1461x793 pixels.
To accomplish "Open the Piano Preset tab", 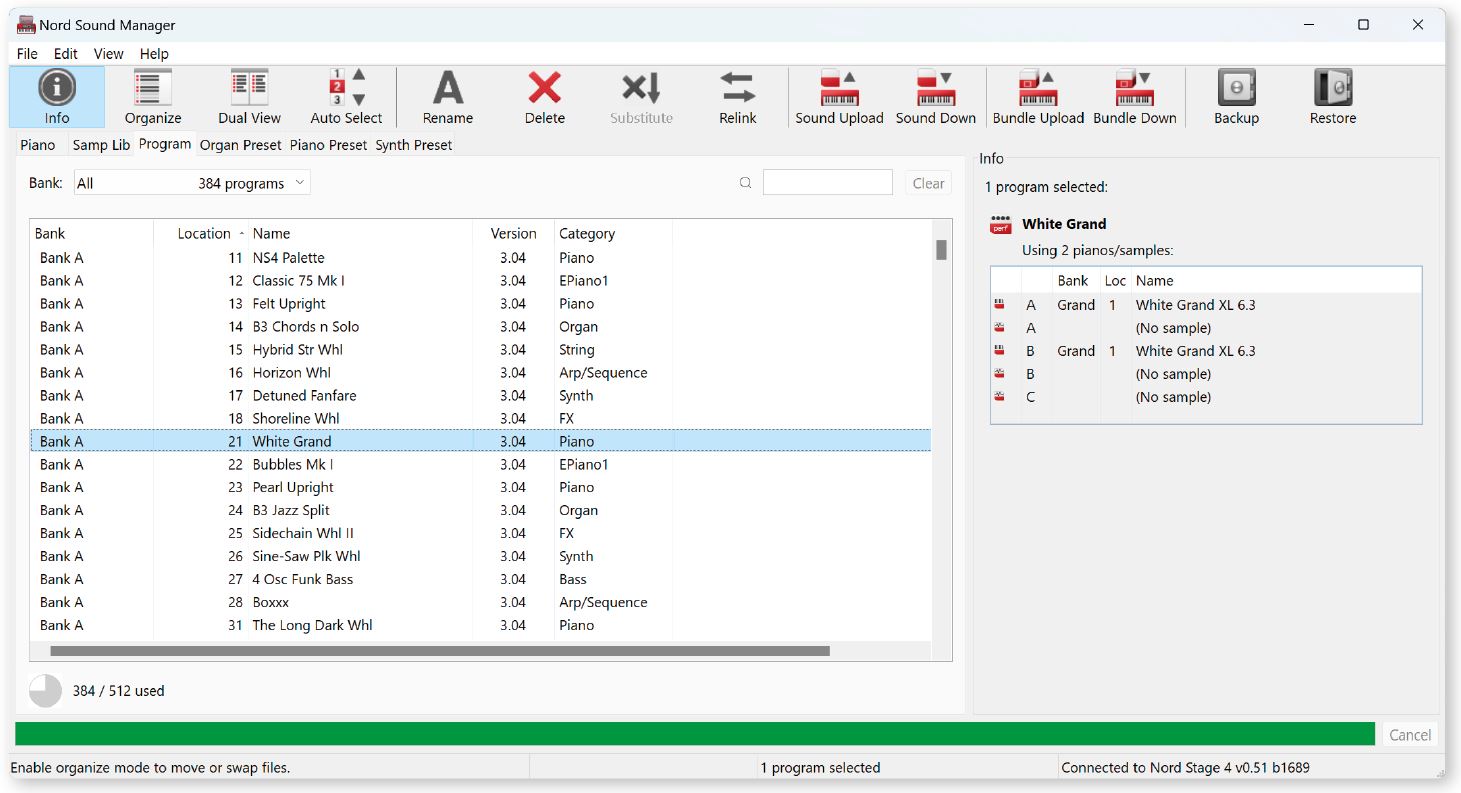I will 329,145.
